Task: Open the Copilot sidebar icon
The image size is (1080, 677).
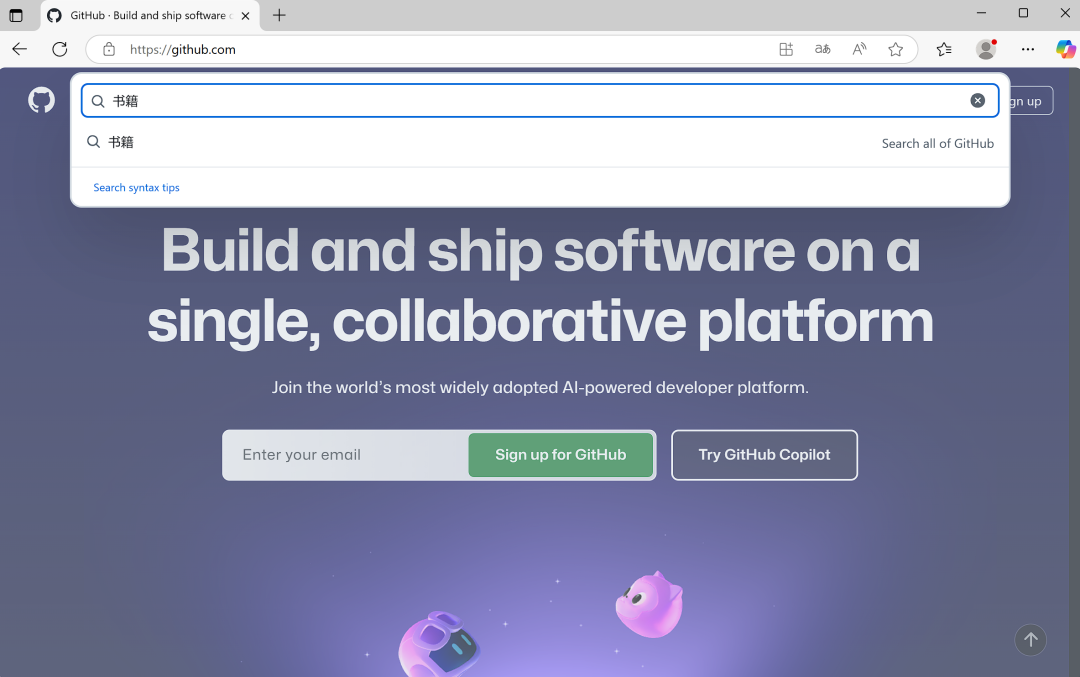Action: point(1065,49)
